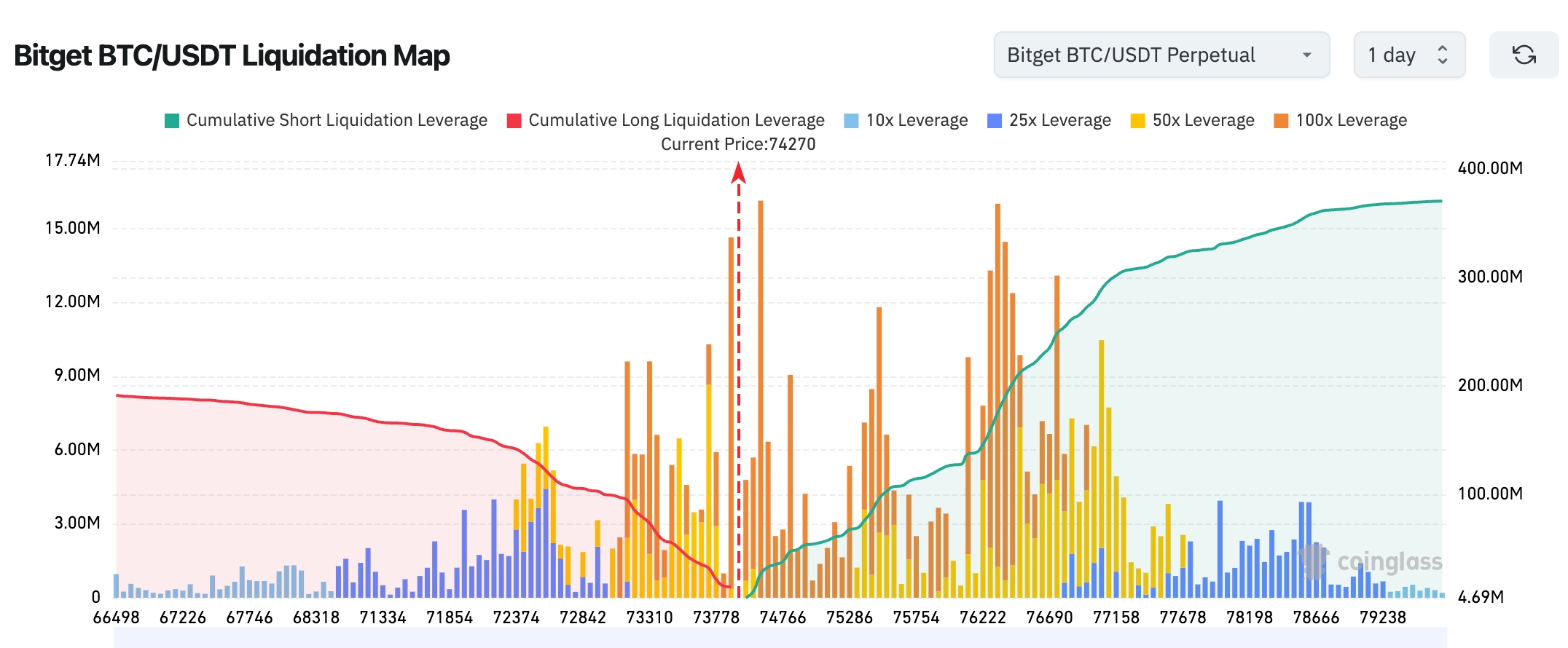This screenshot has width=1568, height=648.
Task: Click the red current price arrow marker
Action: tap(738, 173)
